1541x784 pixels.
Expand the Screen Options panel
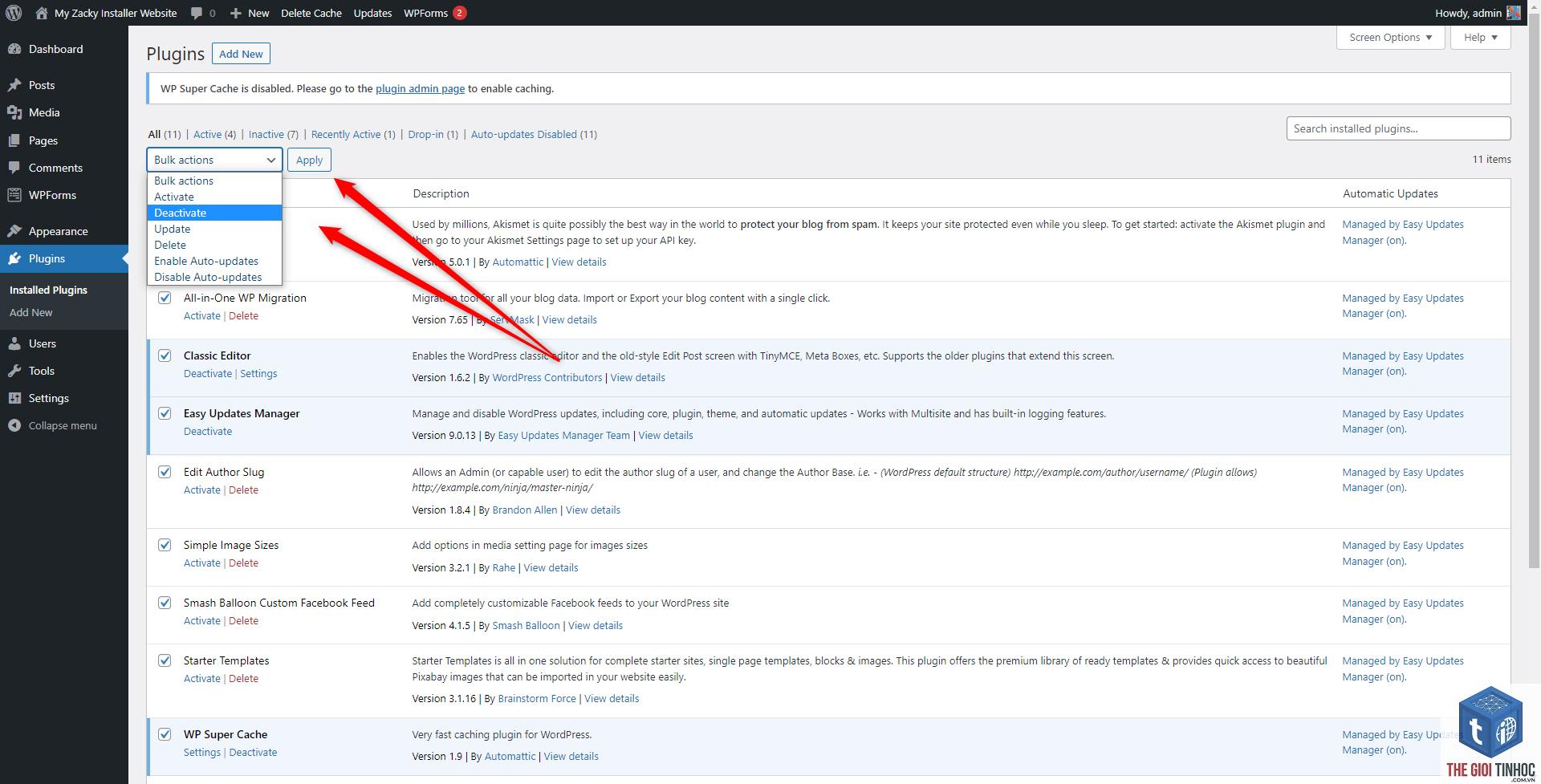[x=1390, y=37]
